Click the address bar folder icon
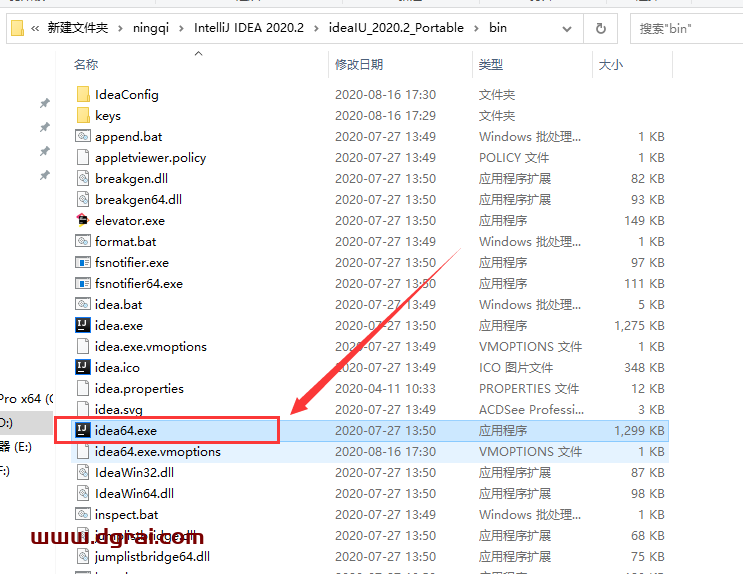 [17, 28]
